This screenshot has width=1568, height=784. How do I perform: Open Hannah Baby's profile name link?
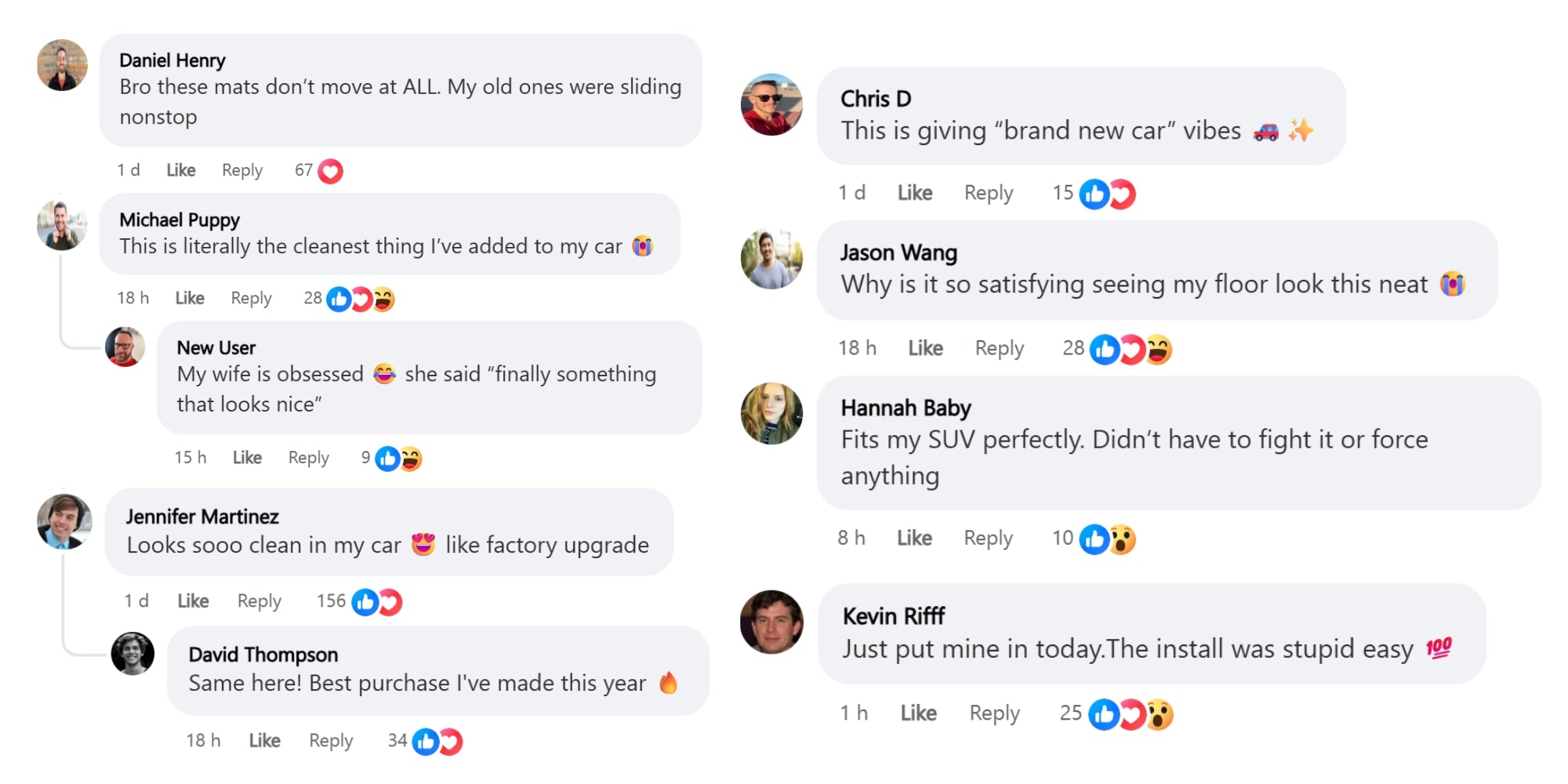[x=906, y=408]
